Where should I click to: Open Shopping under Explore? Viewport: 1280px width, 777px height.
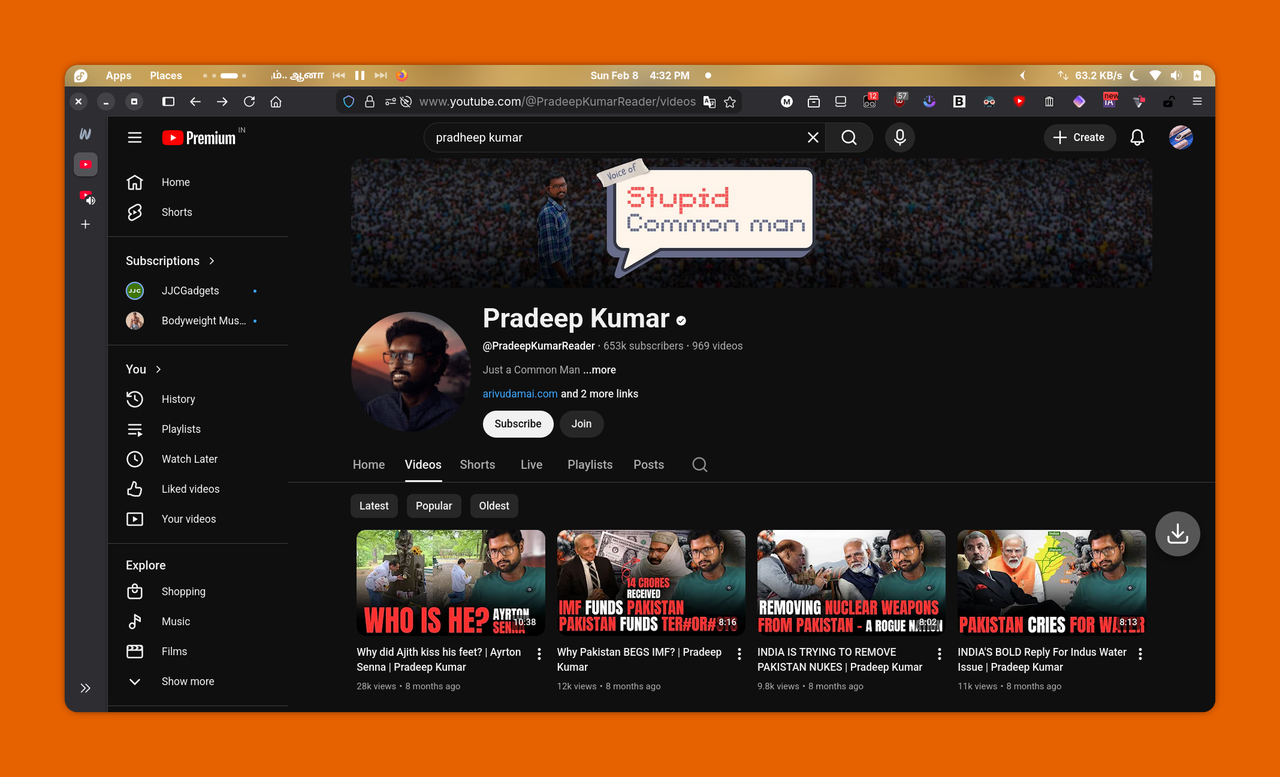[198, 591]
